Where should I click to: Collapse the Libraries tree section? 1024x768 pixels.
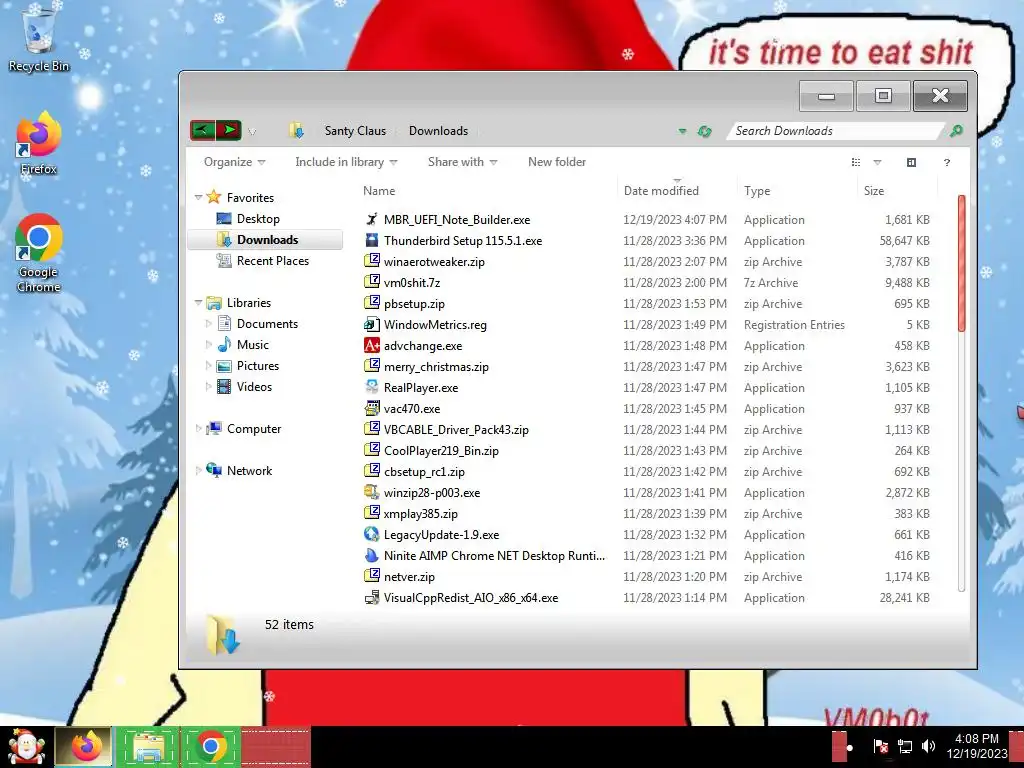point(198,302)
